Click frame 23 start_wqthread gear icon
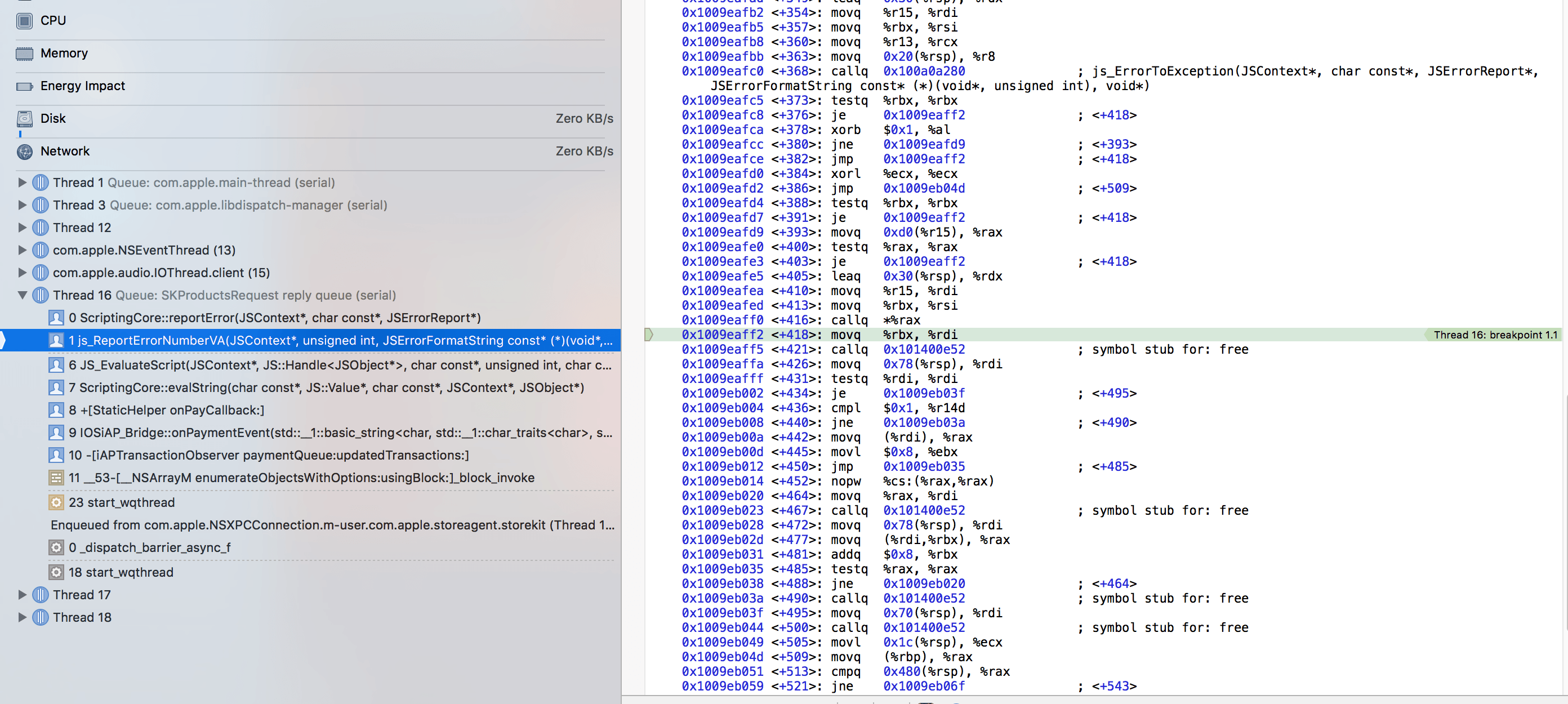Image resolution: width=1568 pixels, height=704 pixels. coord(56,502)
